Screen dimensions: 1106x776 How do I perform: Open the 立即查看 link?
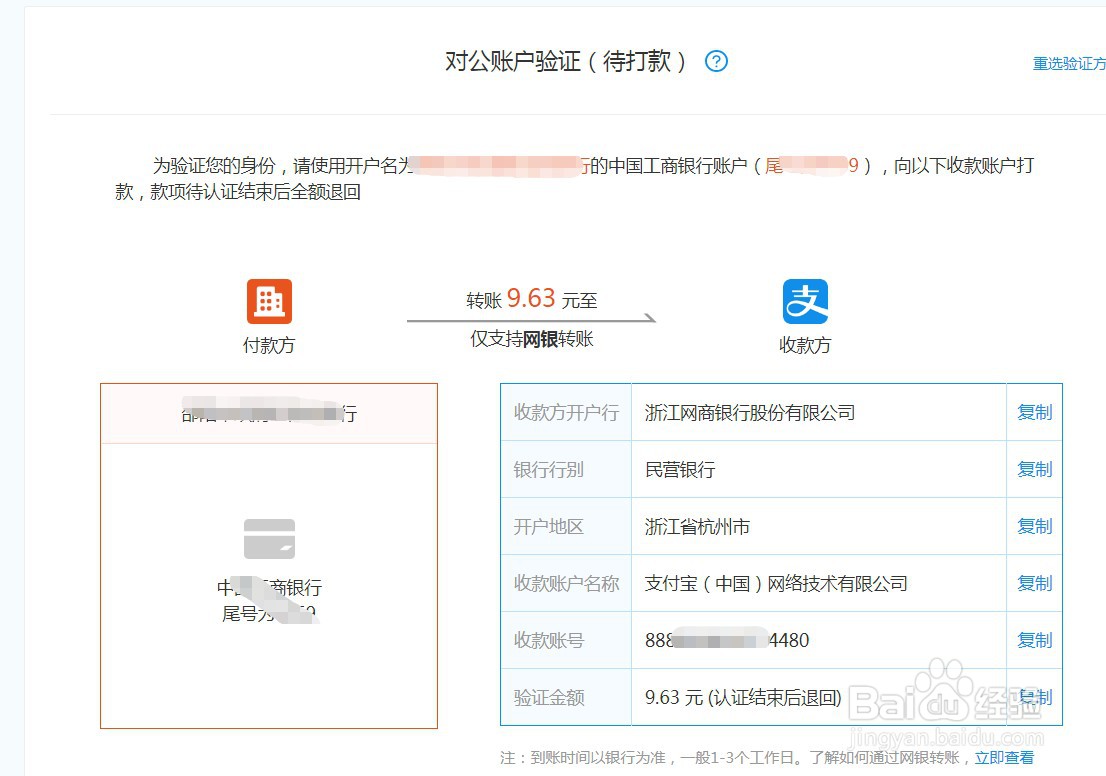[x=1004, y=758]
